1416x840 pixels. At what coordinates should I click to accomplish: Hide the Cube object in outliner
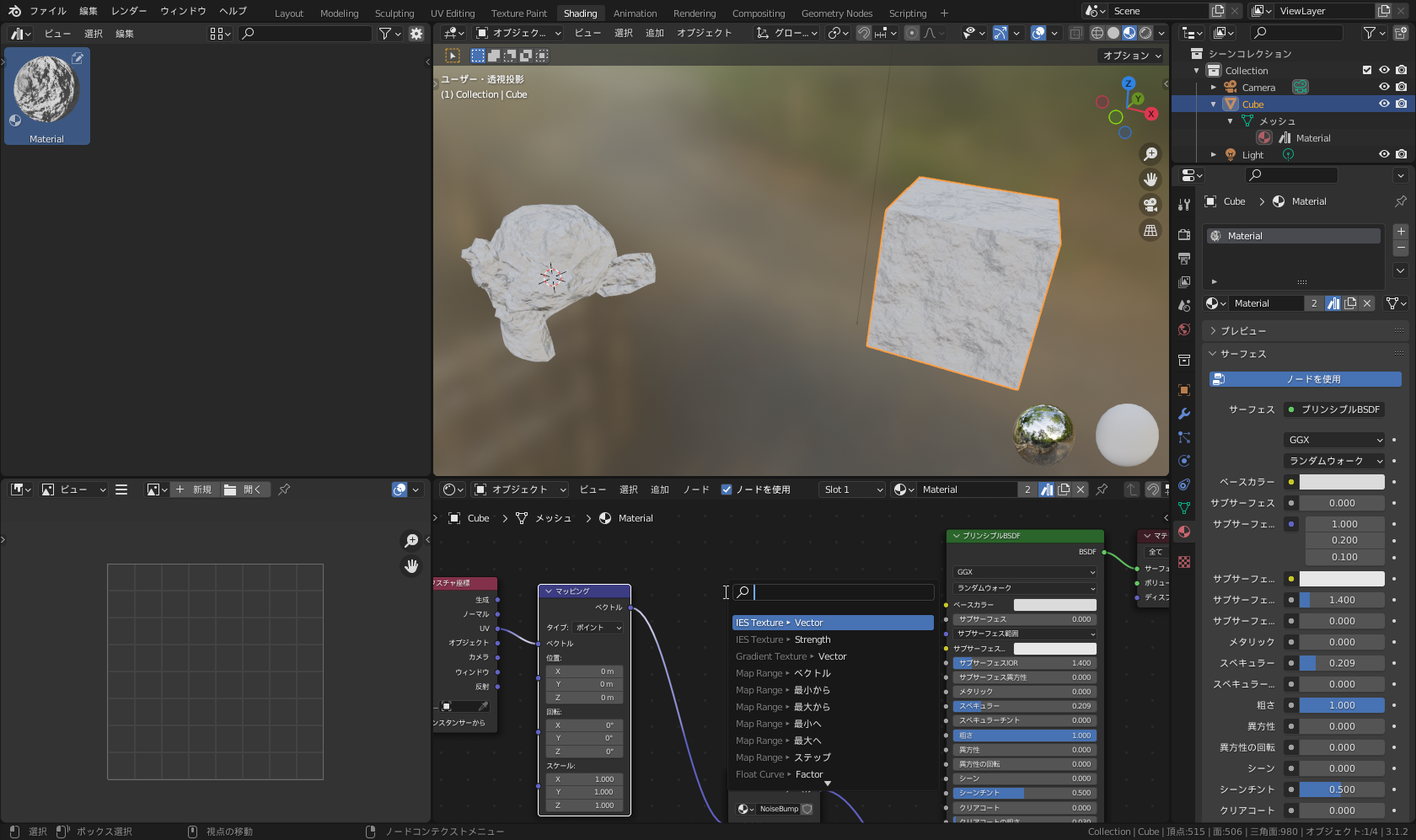tap(1384, 104)
